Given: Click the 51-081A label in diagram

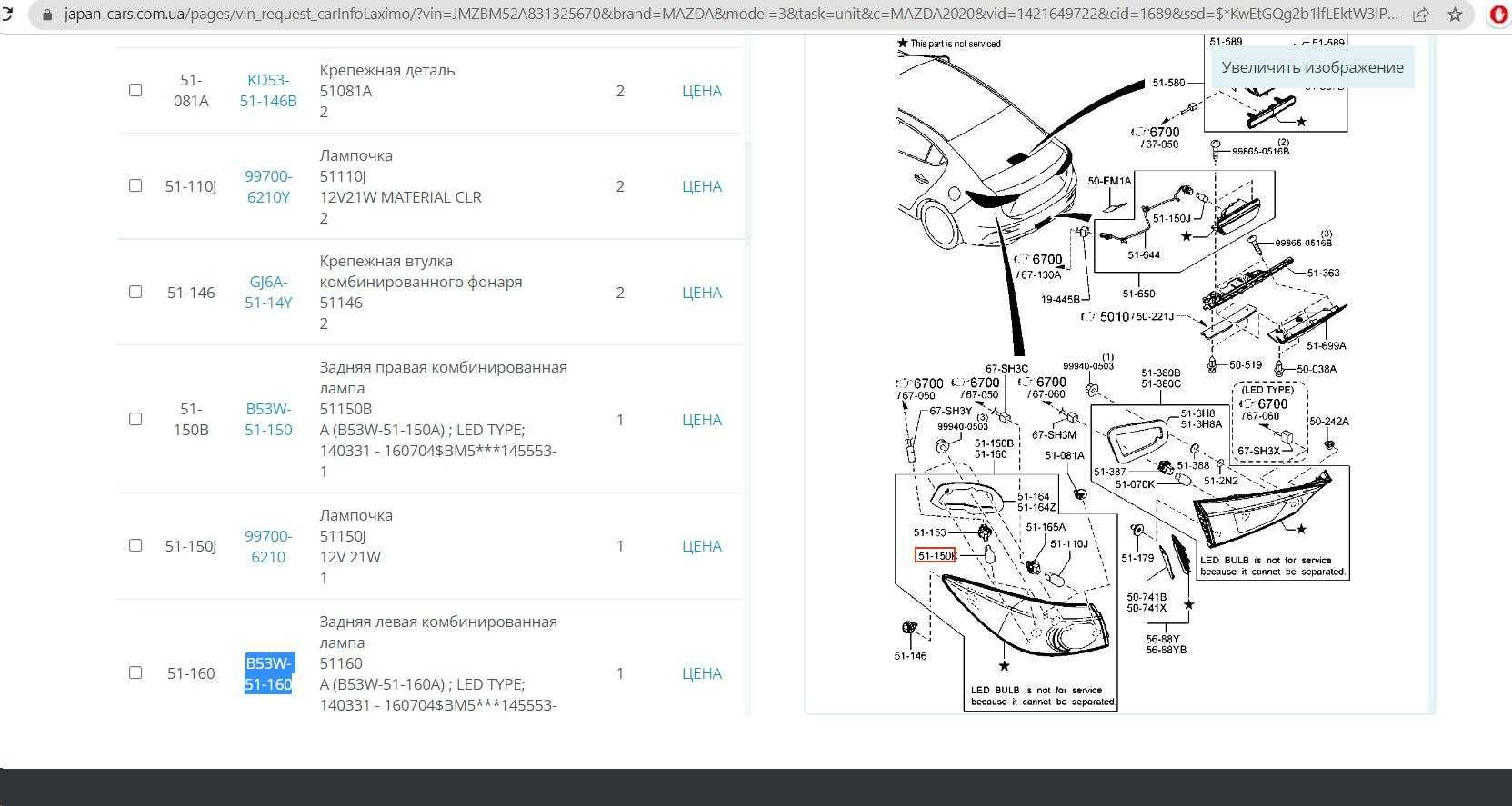Looking at the screenshot, I should click(x=1065, y=456).
